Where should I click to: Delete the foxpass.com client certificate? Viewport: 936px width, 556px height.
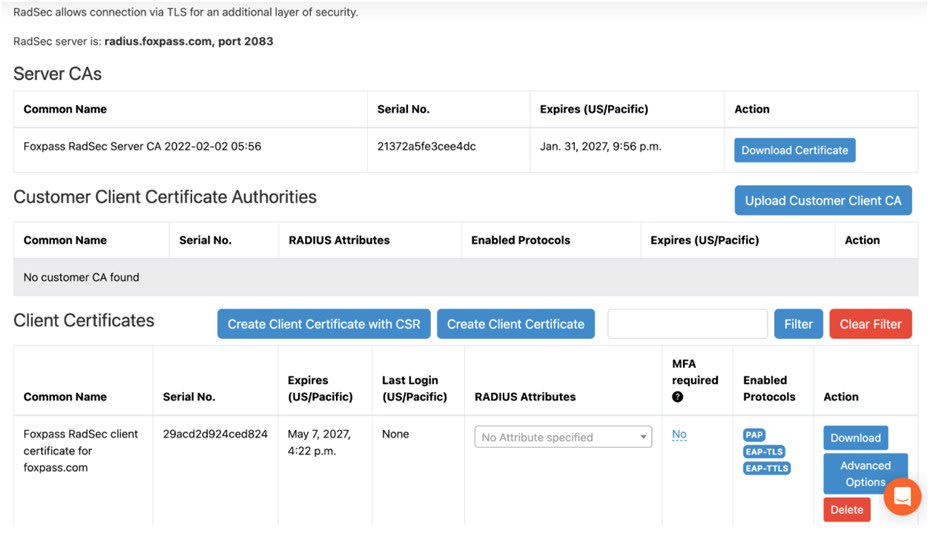(846, 510)
